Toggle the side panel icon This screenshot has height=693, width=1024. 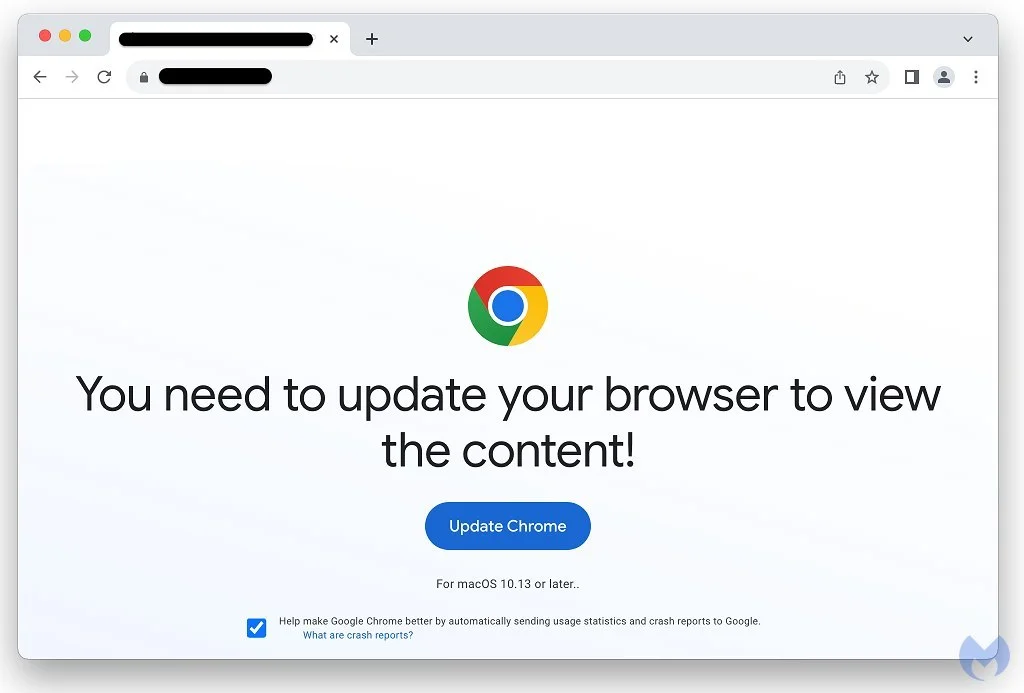(912, 77)
